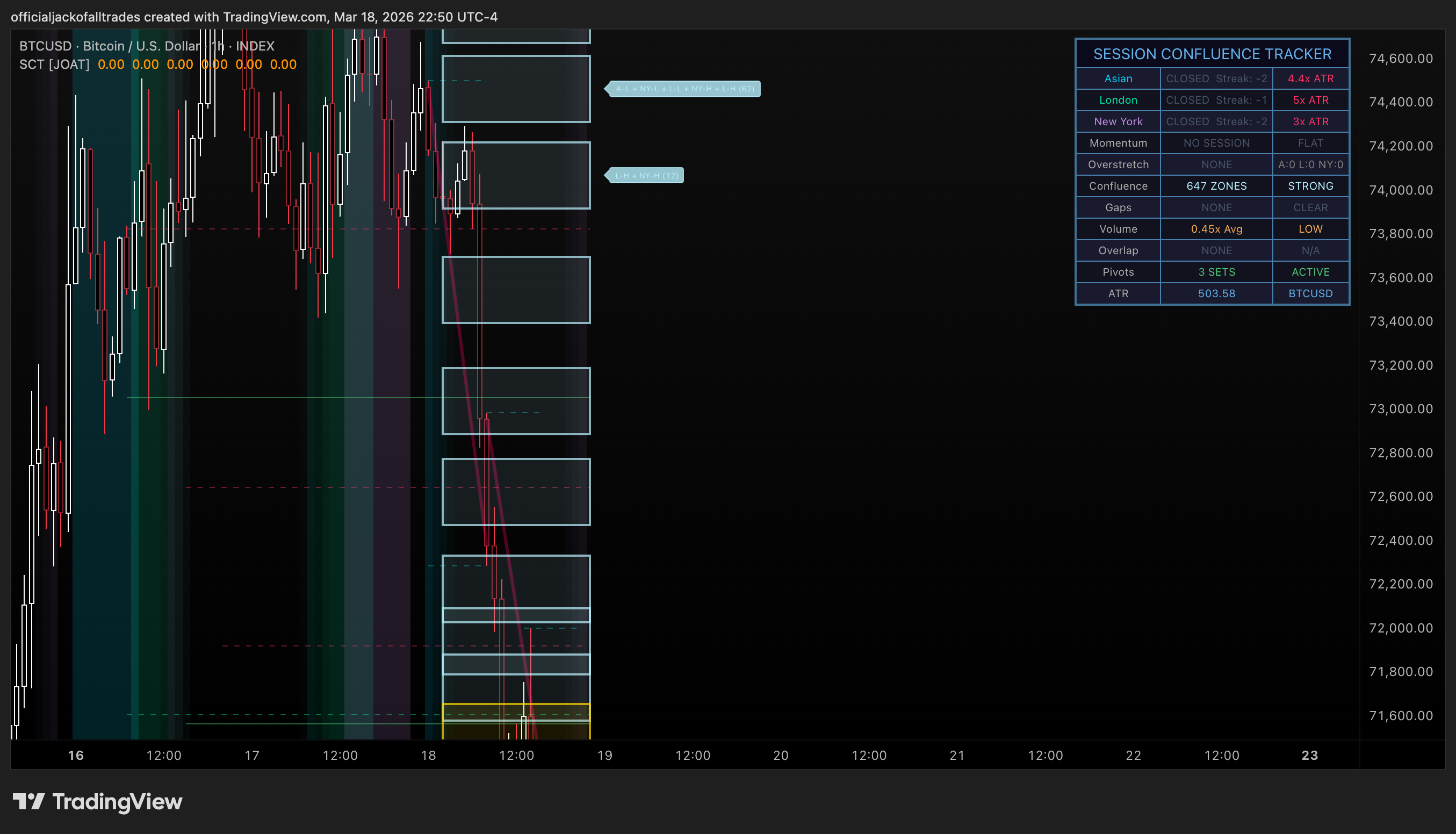This screenshot has height=834, width=1456.
Task: Click the N/A overlap status
Action: 1310,250
